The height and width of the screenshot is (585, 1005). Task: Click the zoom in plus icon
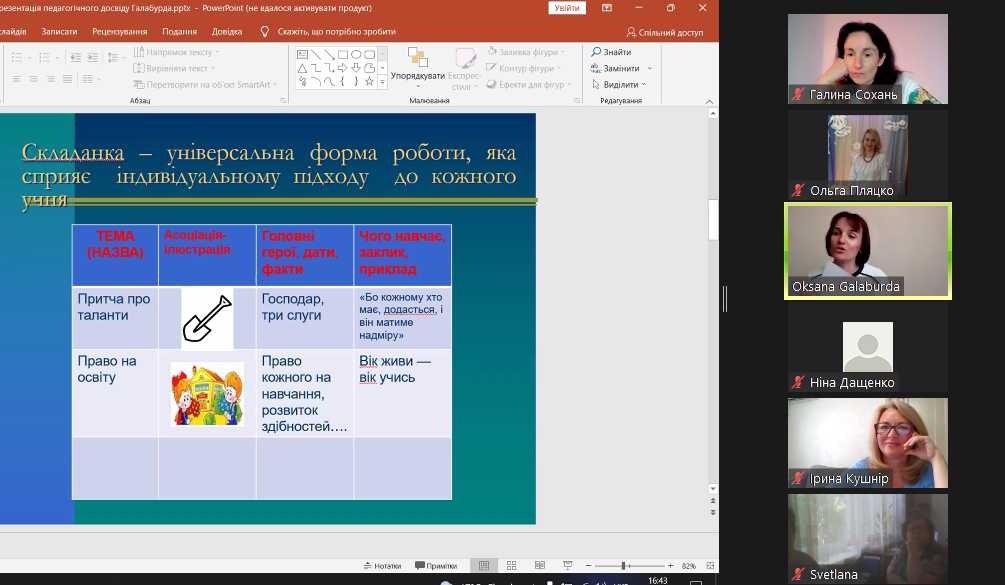(x=668, y=566)
